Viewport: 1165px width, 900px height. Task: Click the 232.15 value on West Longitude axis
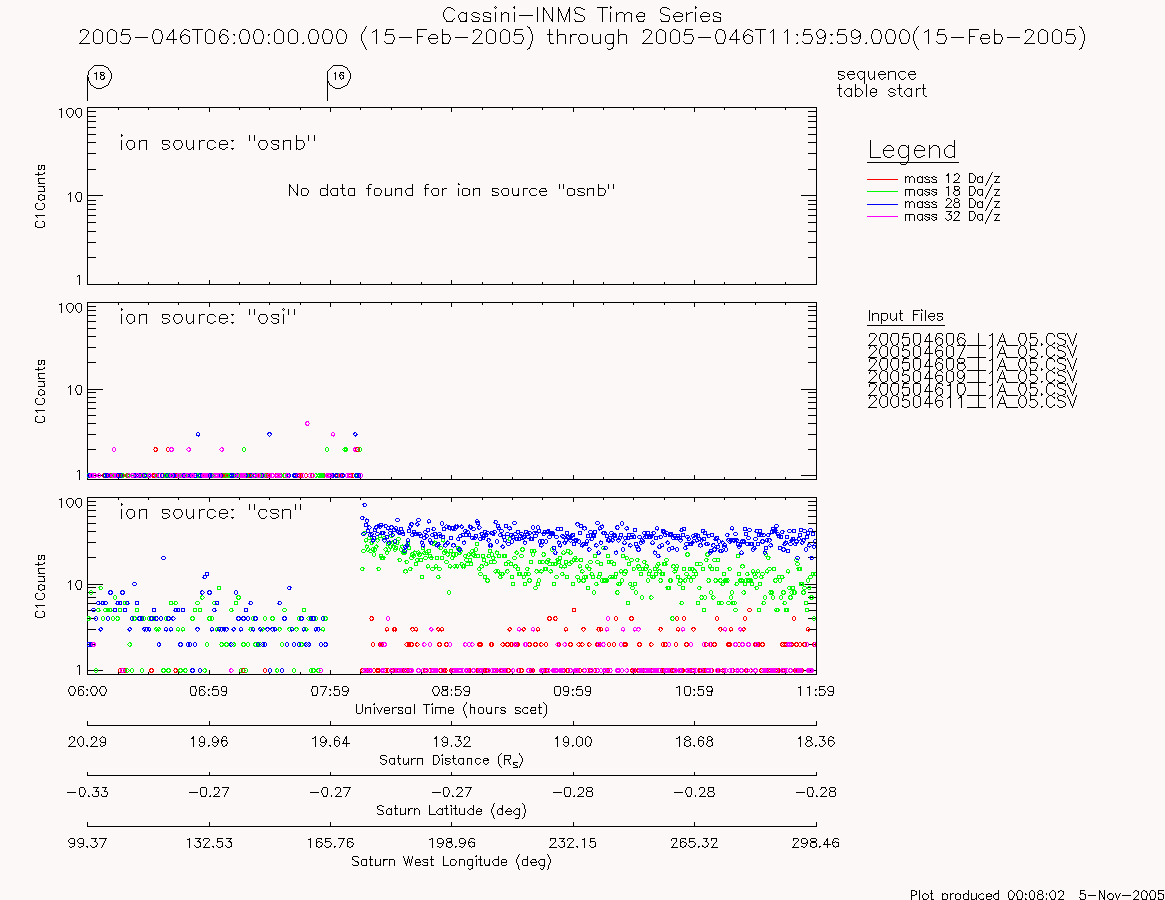click(x=573, y=844)
